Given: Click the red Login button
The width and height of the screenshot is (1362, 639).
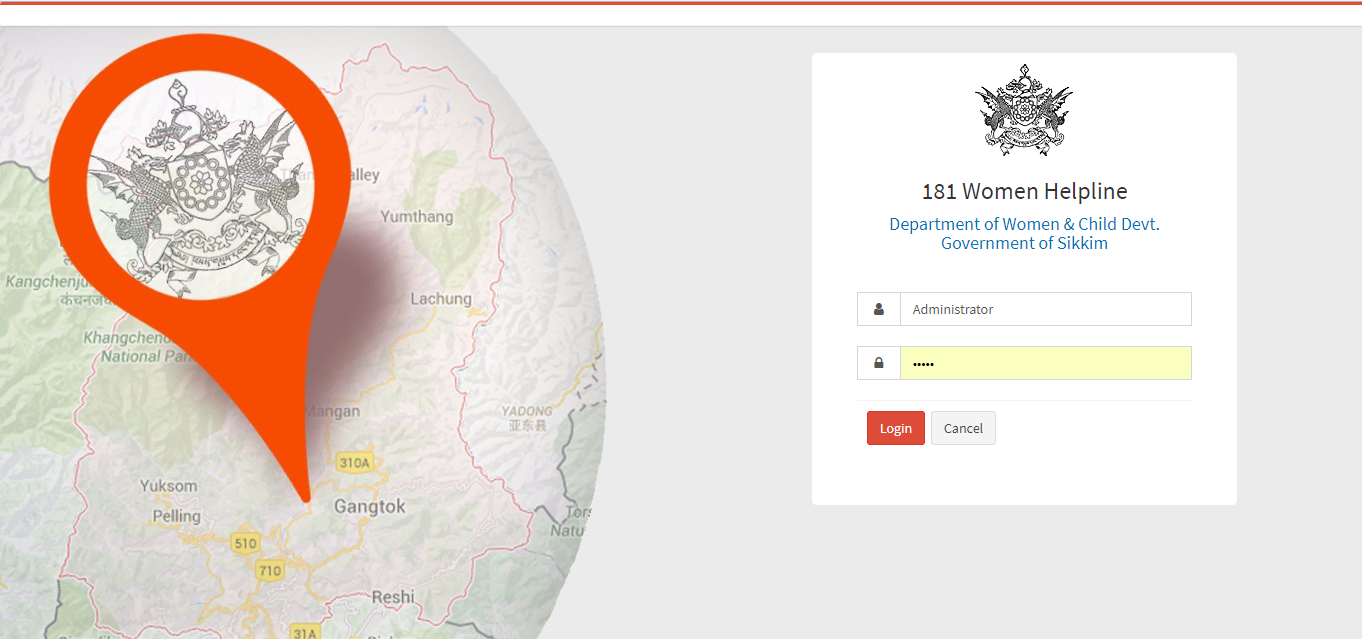Looking at the screenshot, I should (x=895, y=428).
